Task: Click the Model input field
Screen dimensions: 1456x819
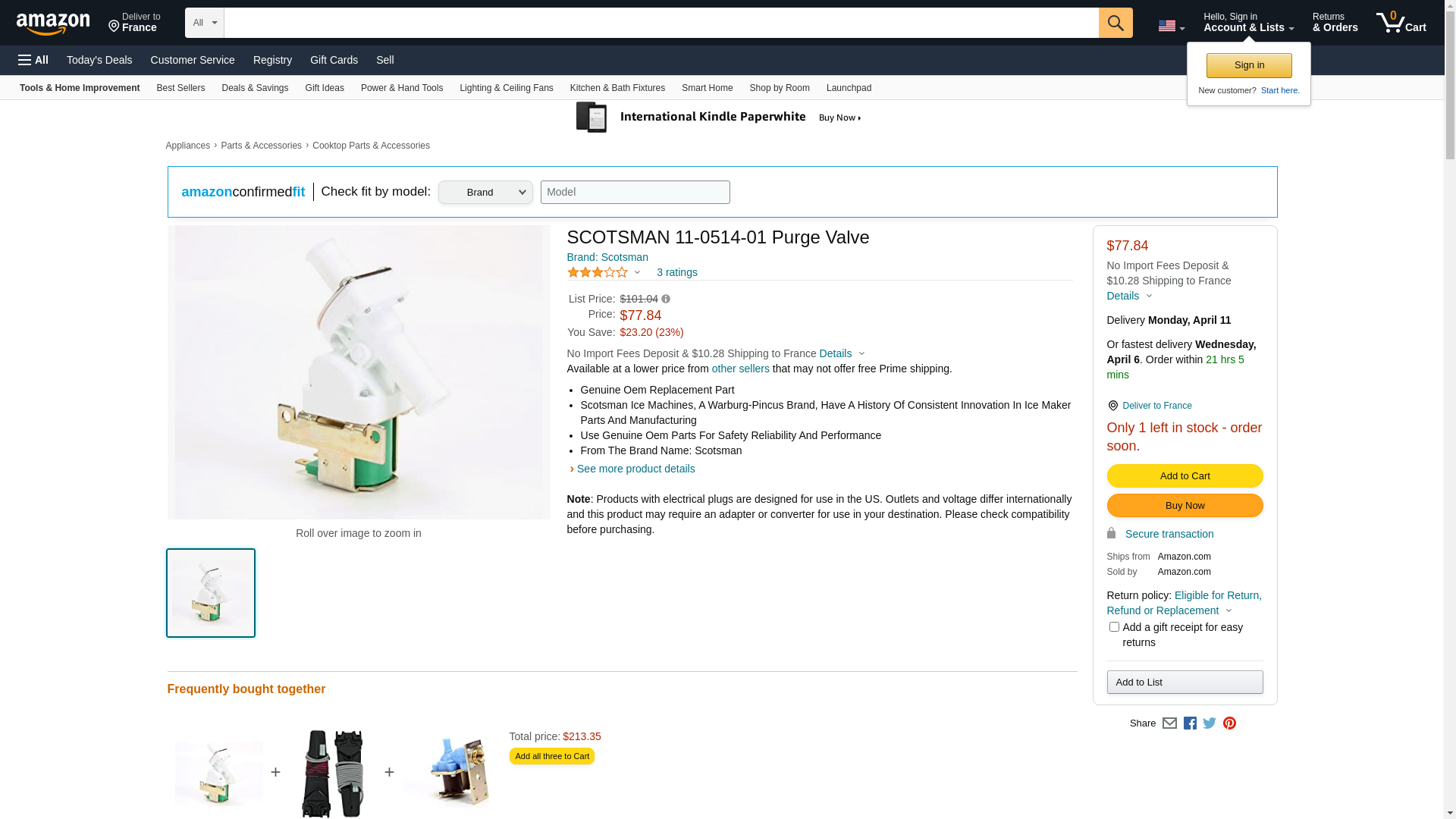Action: point(635,193)
